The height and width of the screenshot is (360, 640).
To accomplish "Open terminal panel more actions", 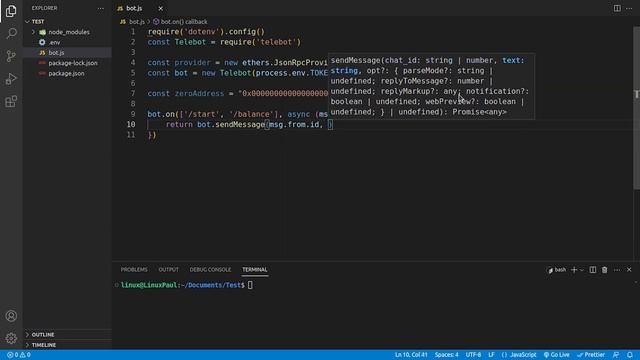I will (x=617, y=270).
